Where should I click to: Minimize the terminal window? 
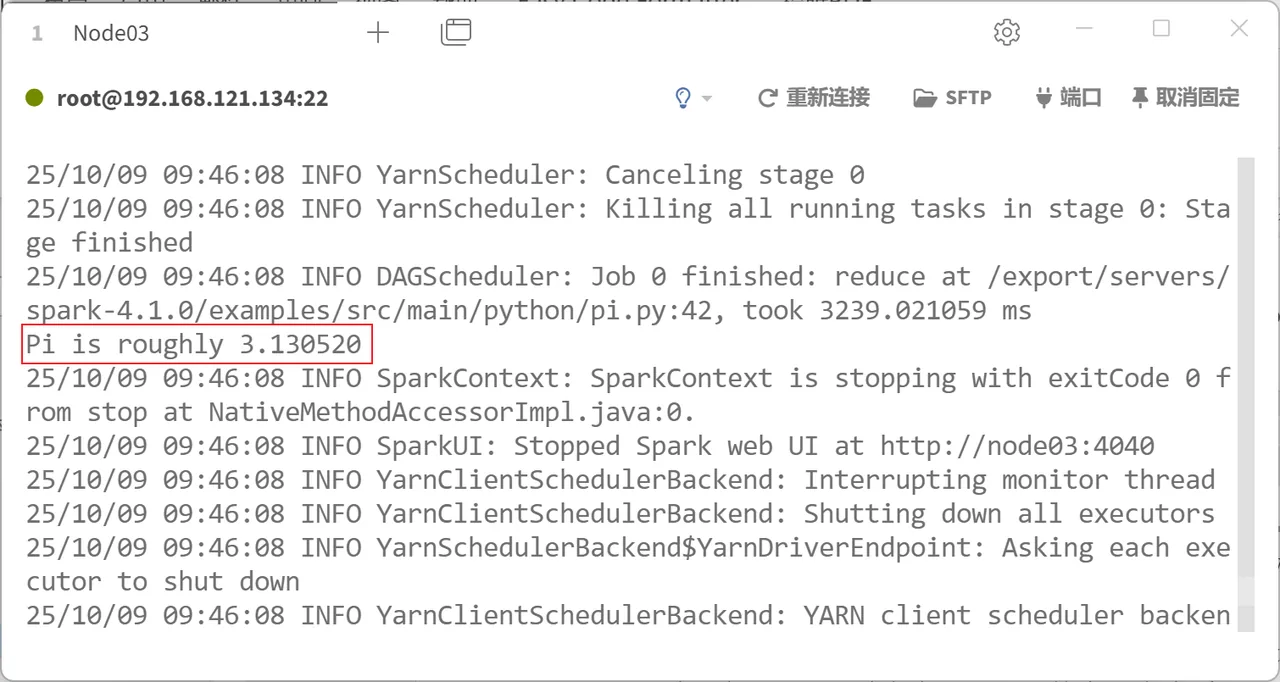click(1085, 30)
